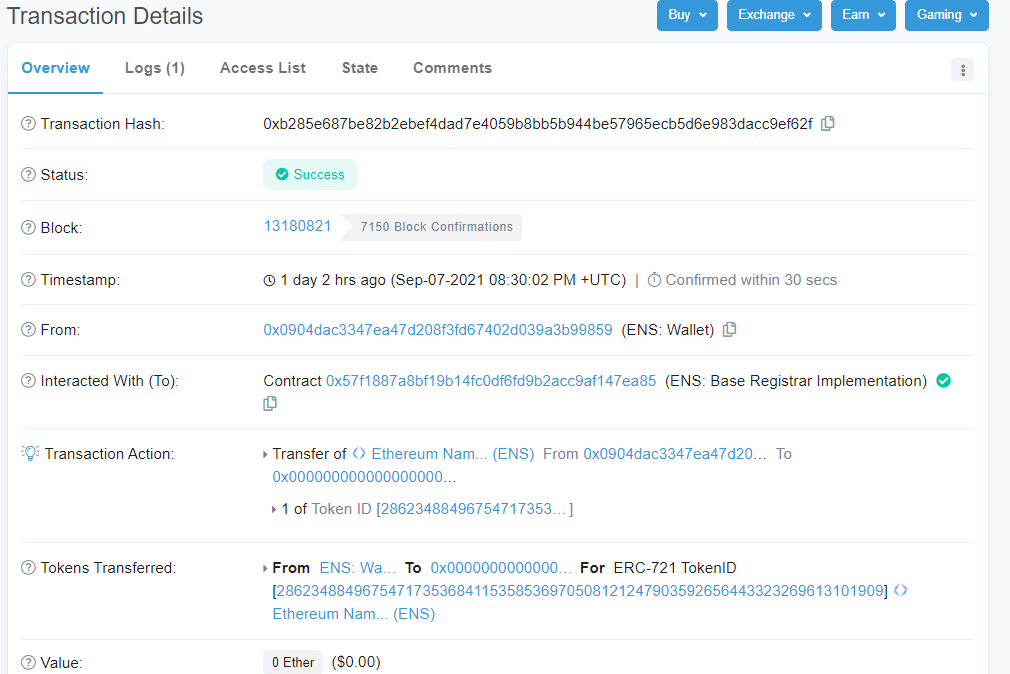Click the help icon next to Timestamp

pyautogui.click(x=28, y=280)
